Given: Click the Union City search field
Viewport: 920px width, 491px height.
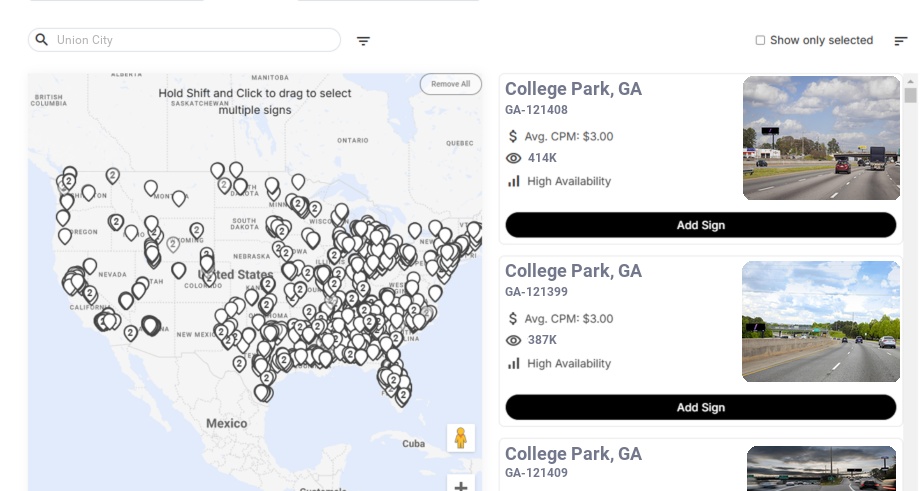Looking at the screenshot, I should 190,40.
